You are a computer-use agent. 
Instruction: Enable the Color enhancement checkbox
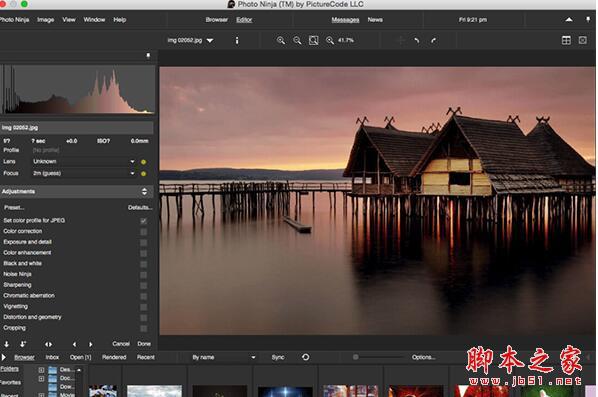coord(143,253)
